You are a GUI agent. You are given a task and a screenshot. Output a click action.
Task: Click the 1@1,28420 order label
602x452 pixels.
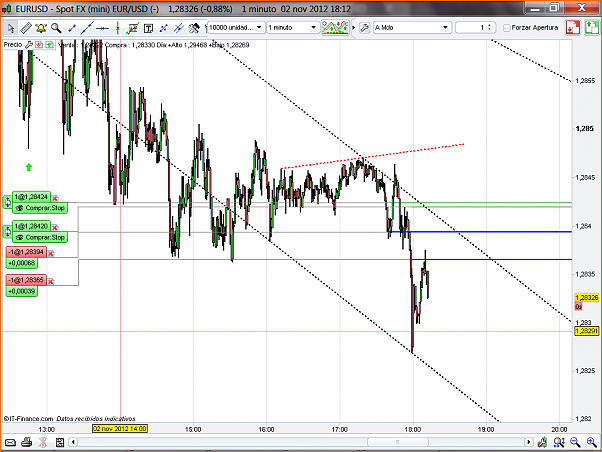pos(31,226)
